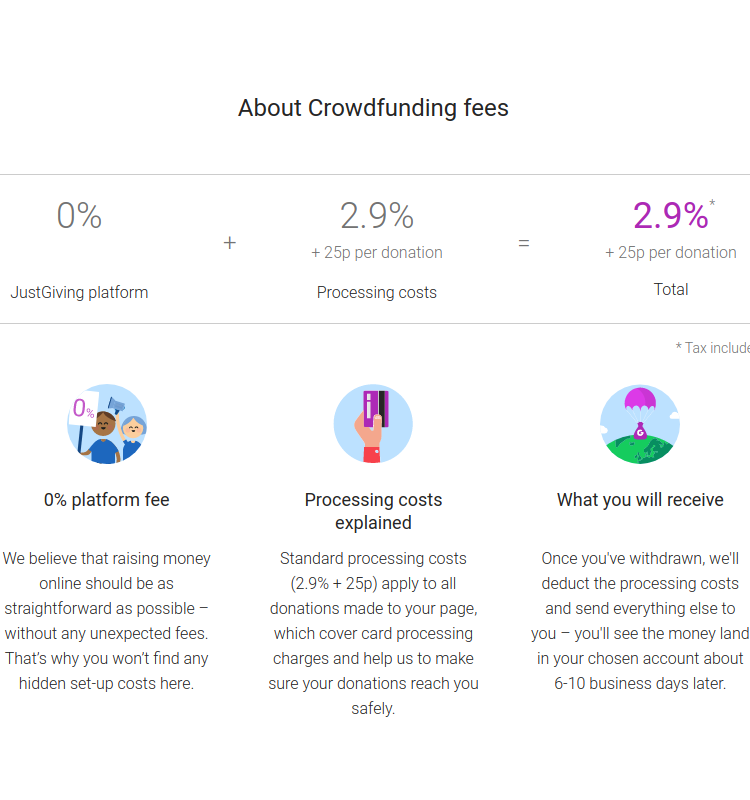Click the What you will receive heading
750x800 pixels.
pos(640,500)
